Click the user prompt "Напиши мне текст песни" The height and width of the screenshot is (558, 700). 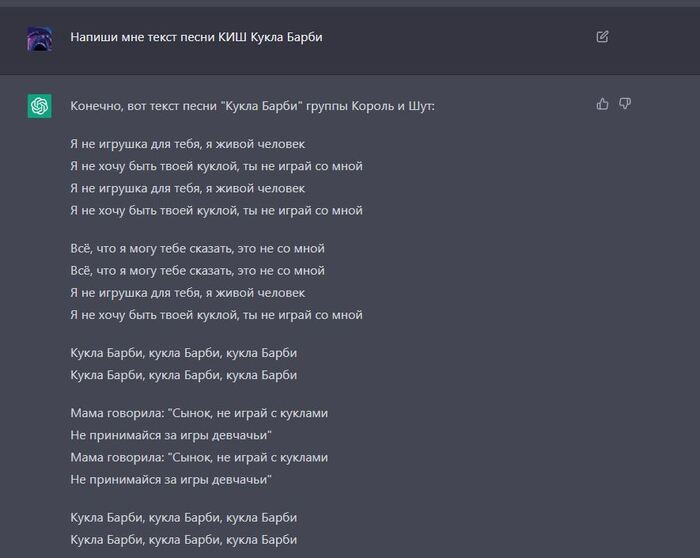[196, 38]
